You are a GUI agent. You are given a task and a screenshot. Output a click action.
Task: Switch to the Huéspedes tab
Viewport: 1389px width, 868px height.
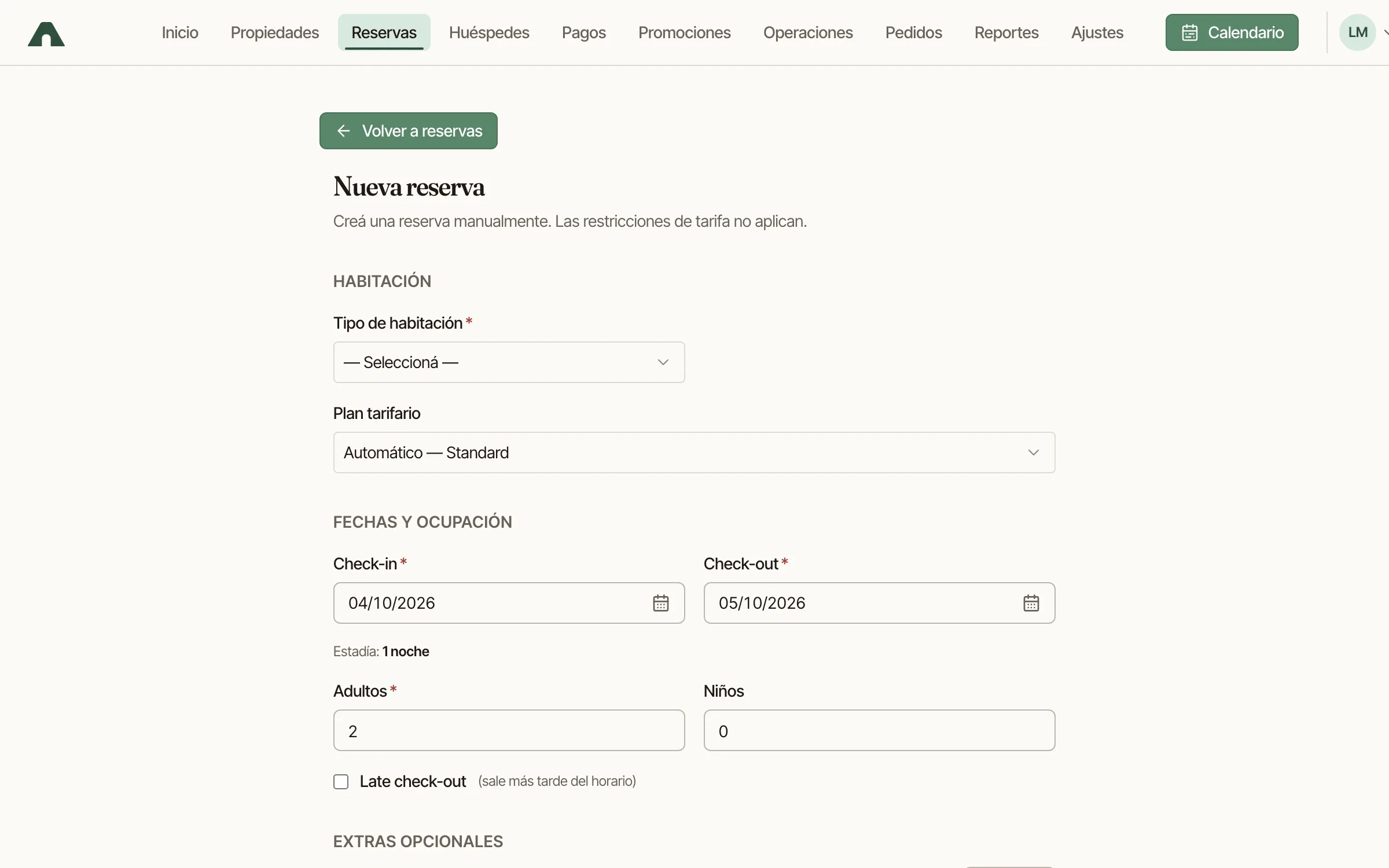489,32
